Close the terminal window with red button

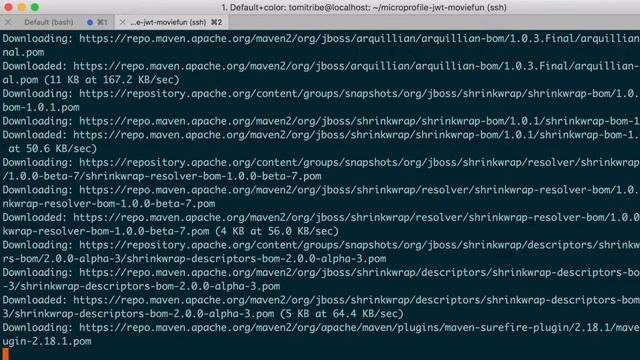[8, 7]
